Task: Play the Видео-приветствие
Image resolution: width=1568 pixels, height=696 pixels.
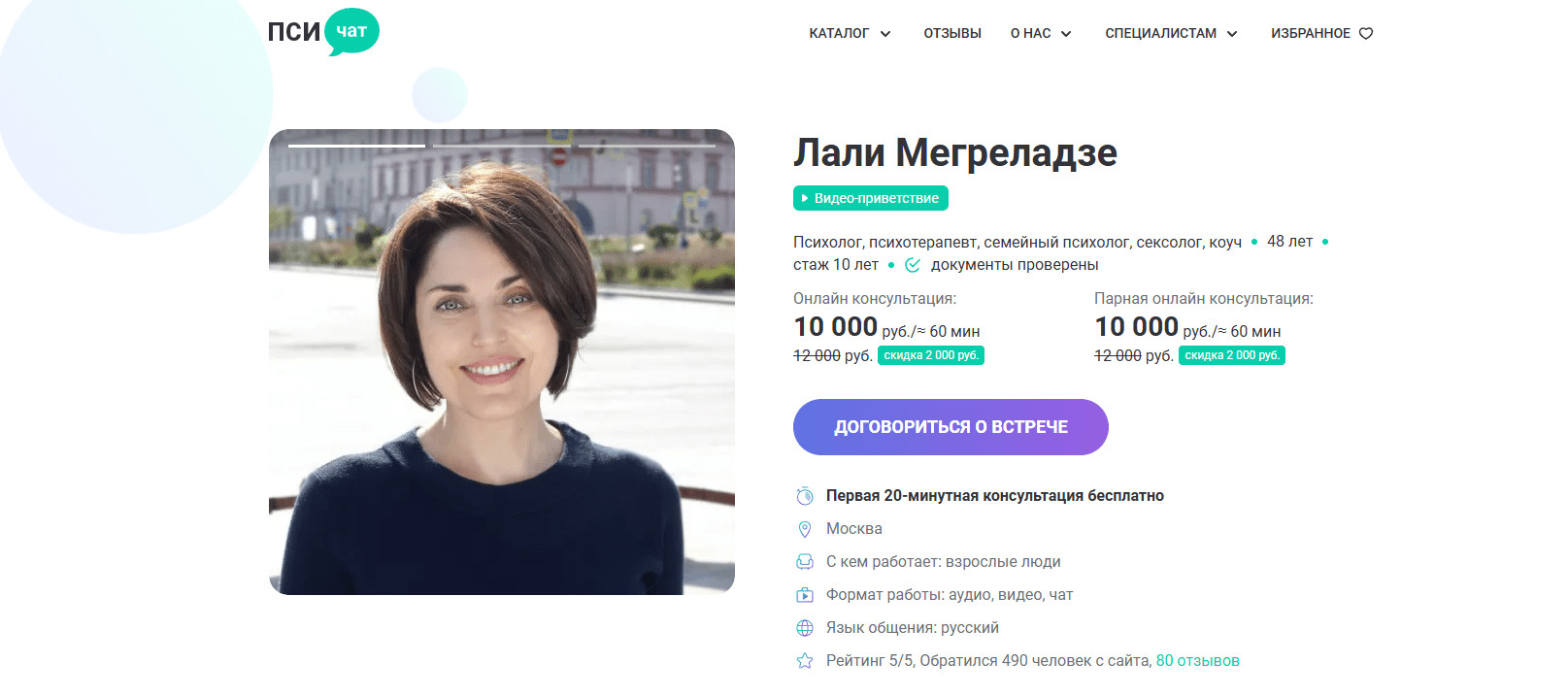Action: pos(871,198)
